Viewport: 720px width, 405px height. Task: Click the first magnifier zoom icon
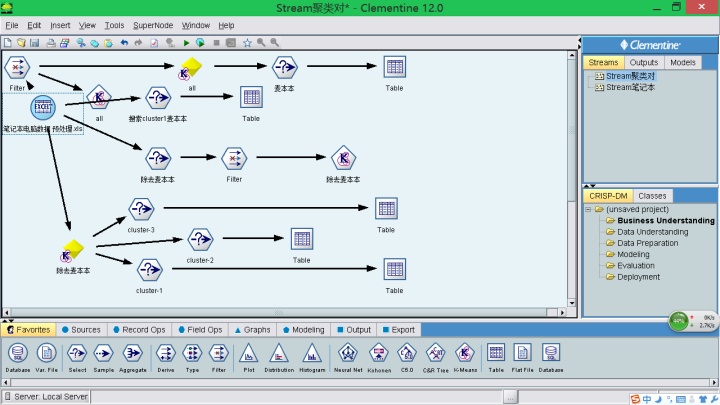(261, 43)
